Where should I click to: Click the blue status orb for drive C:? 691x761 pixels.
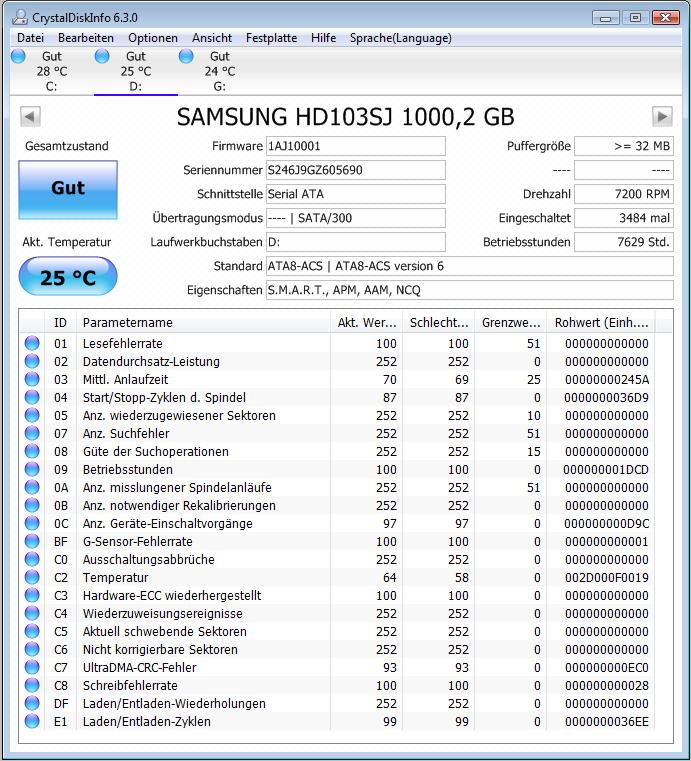point(18,56)
